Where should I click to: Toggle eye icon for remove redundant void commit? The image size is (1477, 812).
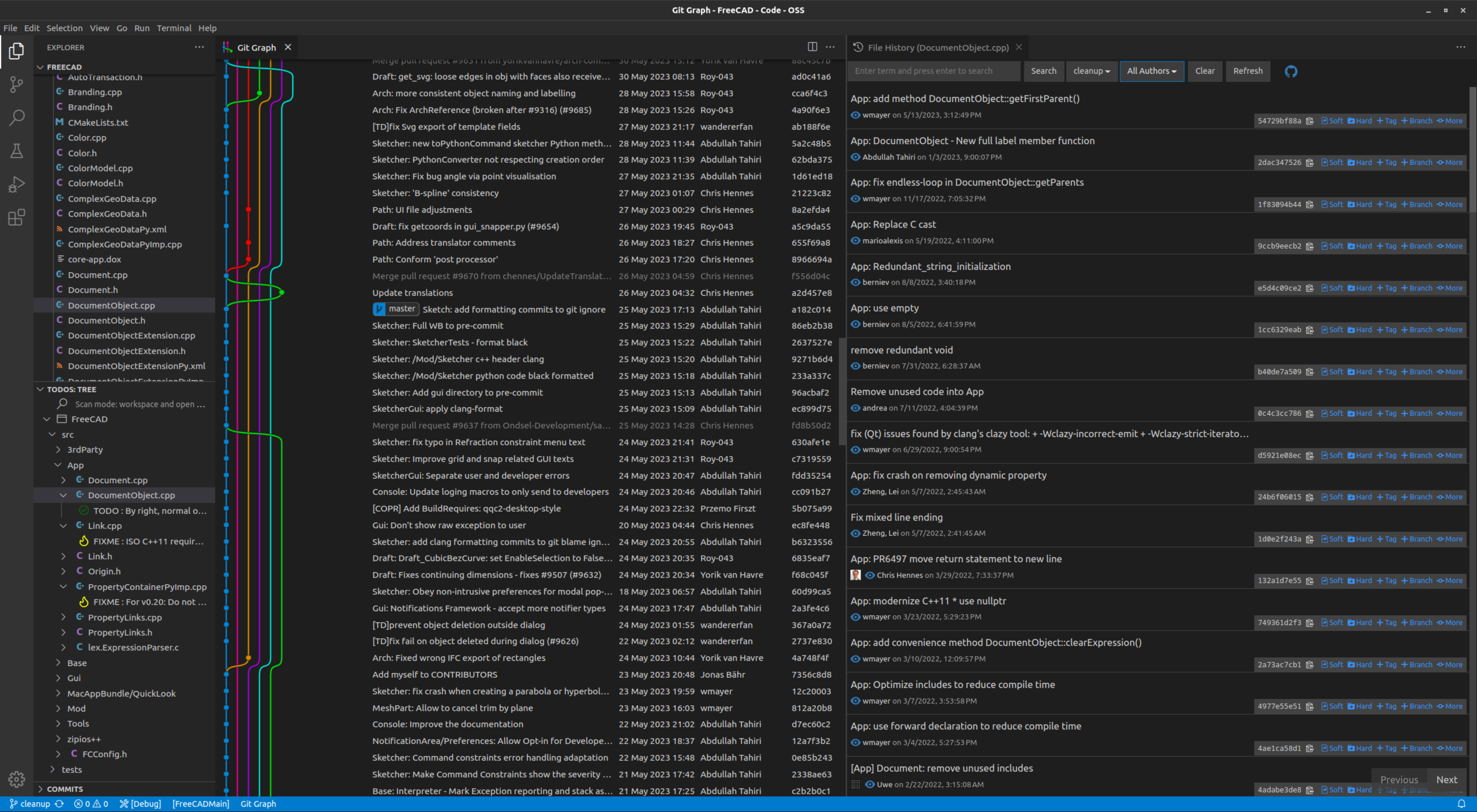pyautogui.click(x=855, y=366)
